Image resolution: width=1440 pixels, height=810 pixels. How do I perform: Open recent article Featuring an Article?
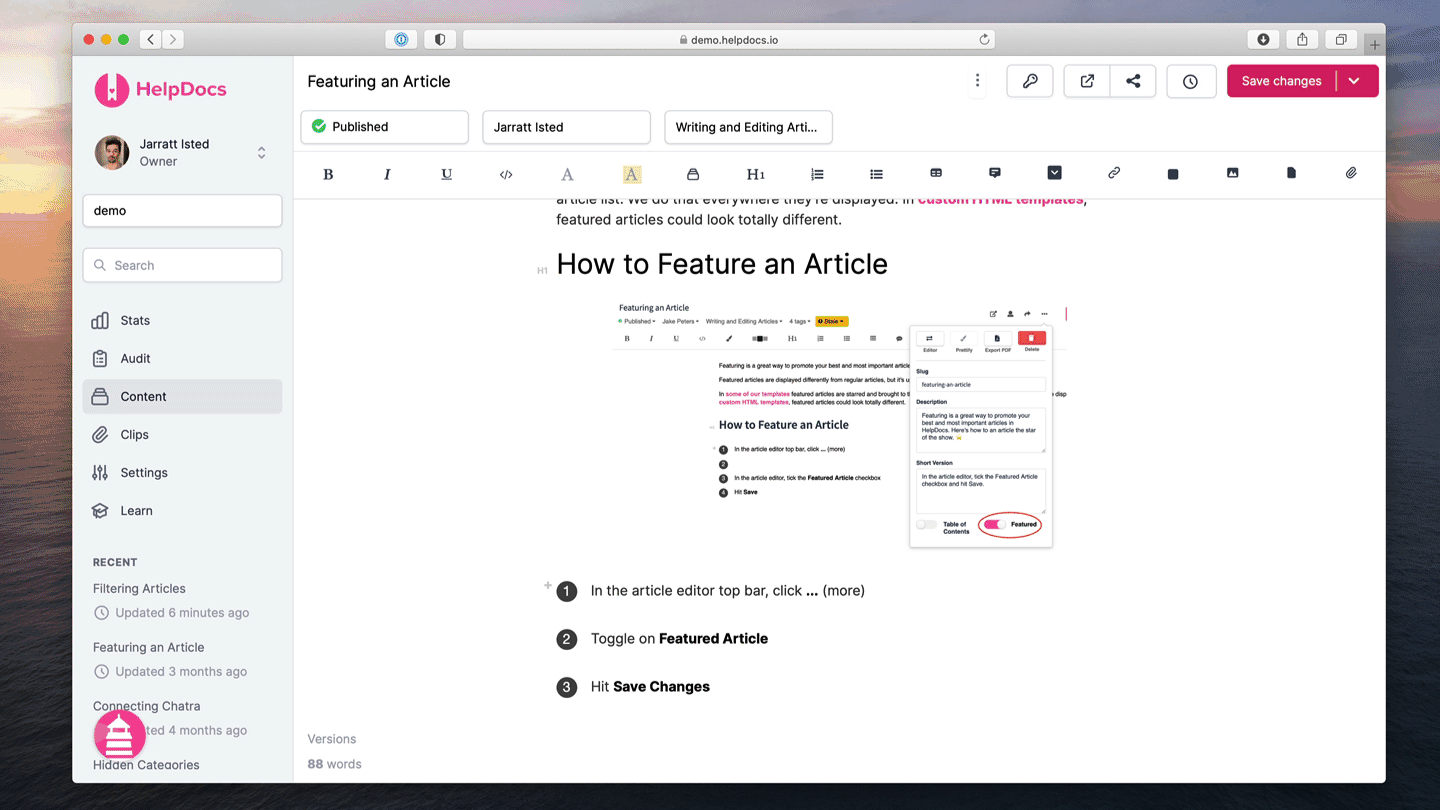(x=148, y=647)
